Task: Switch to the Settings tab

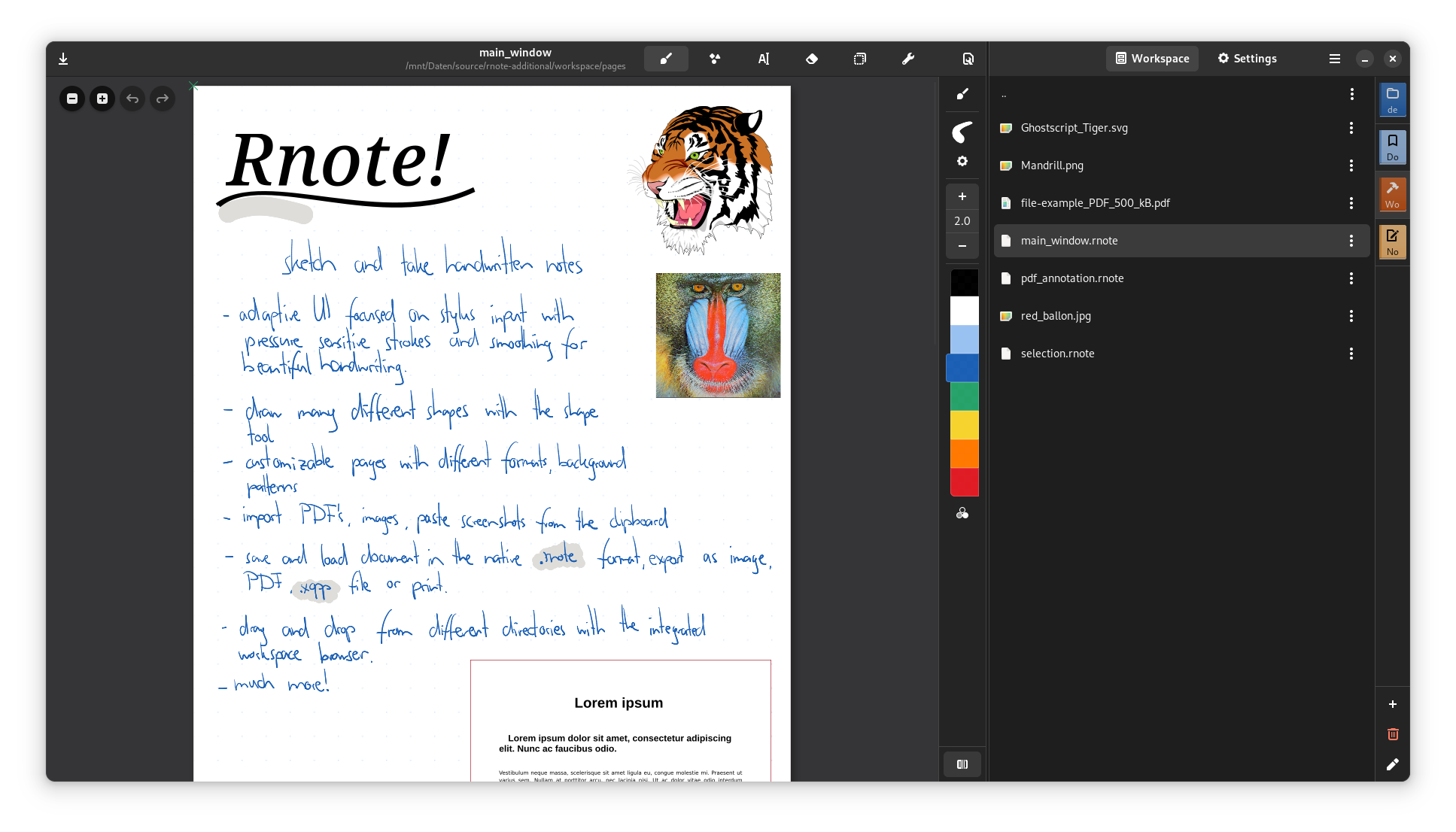Action: [1248, 59]
